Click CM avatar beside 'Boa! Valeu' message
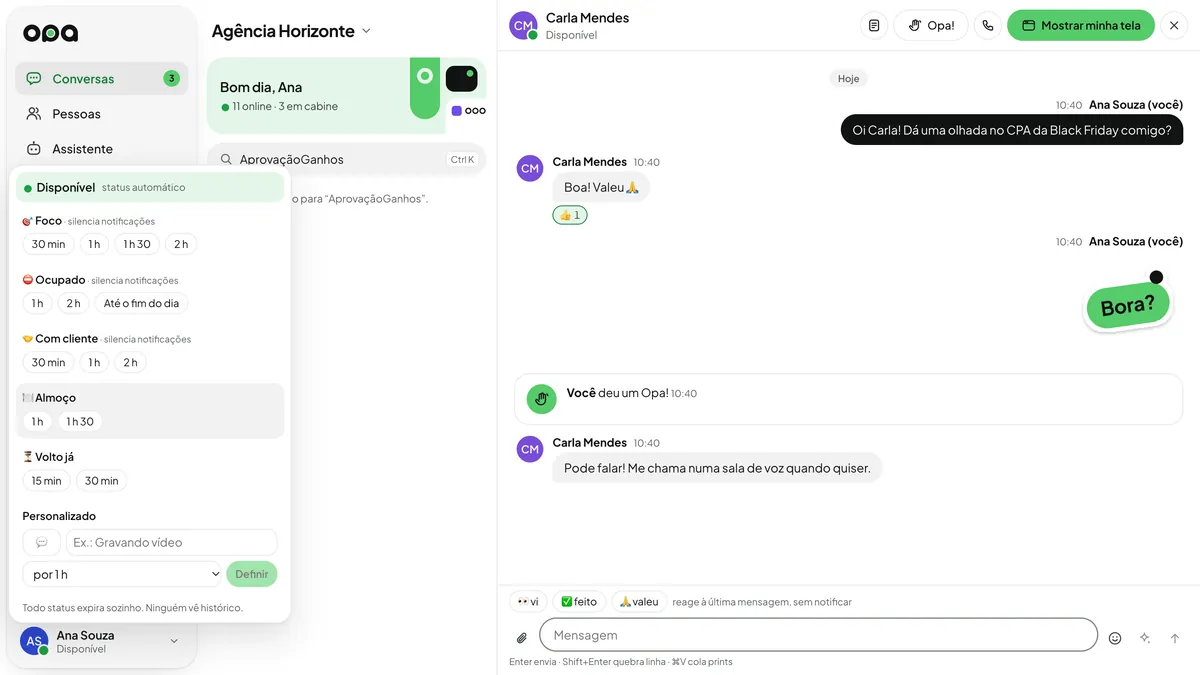This screenshot has height=675, width=1200. (x=530, y=169)
